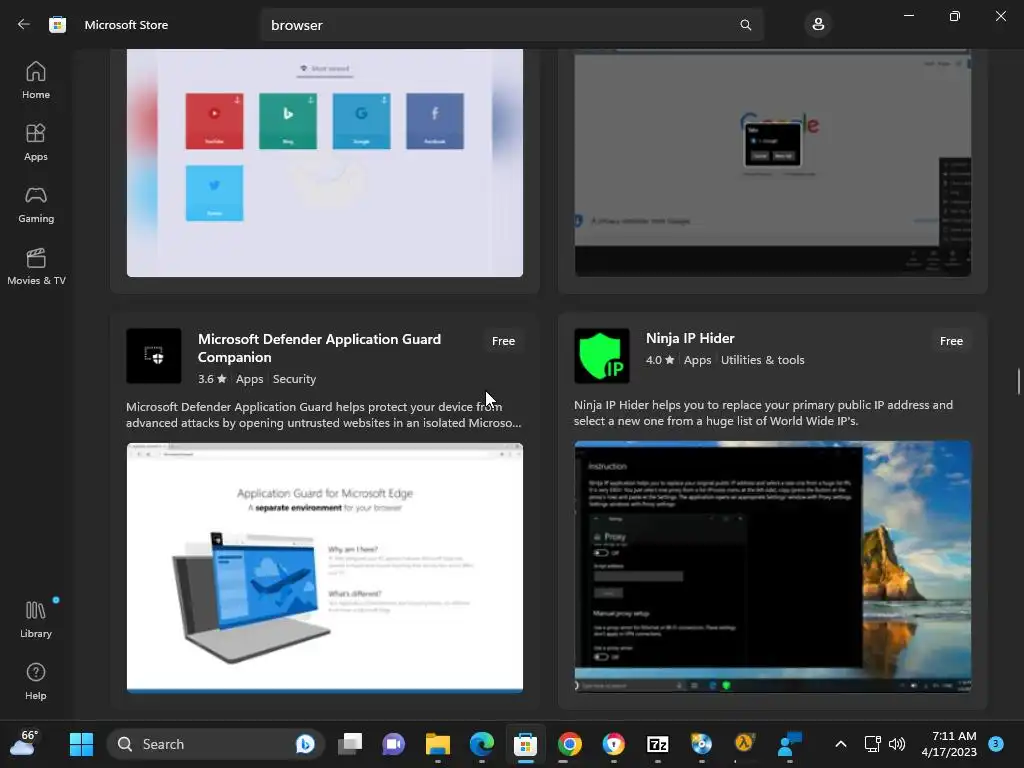
Task: Click Free button on Ninja IP Hider card
Action: pyautogui.click(x=951, y=341)
